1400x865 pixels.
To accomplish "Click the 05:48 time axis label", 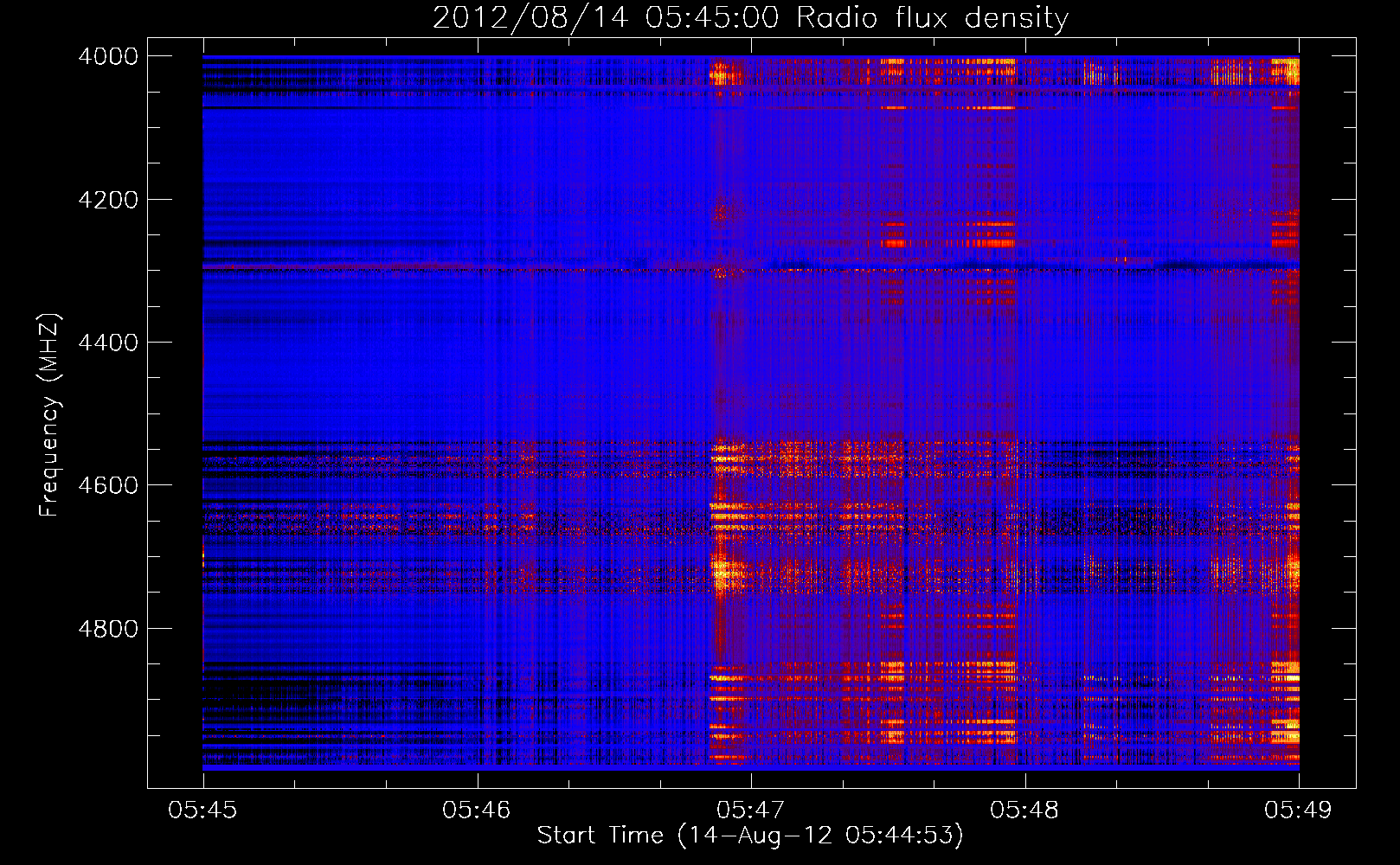I will (1024, 811).
